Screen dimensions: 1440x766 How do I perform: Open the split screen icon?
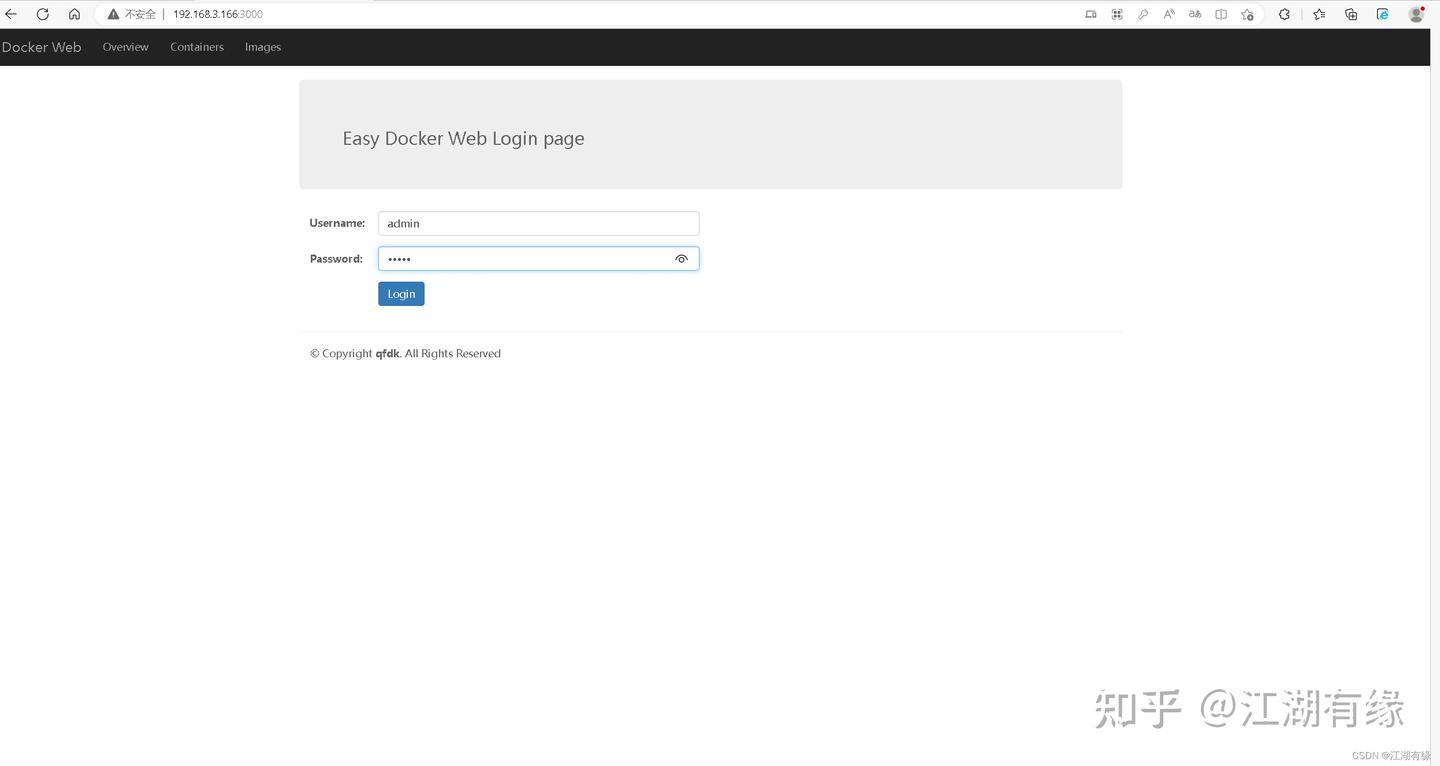coord(1221,14)
